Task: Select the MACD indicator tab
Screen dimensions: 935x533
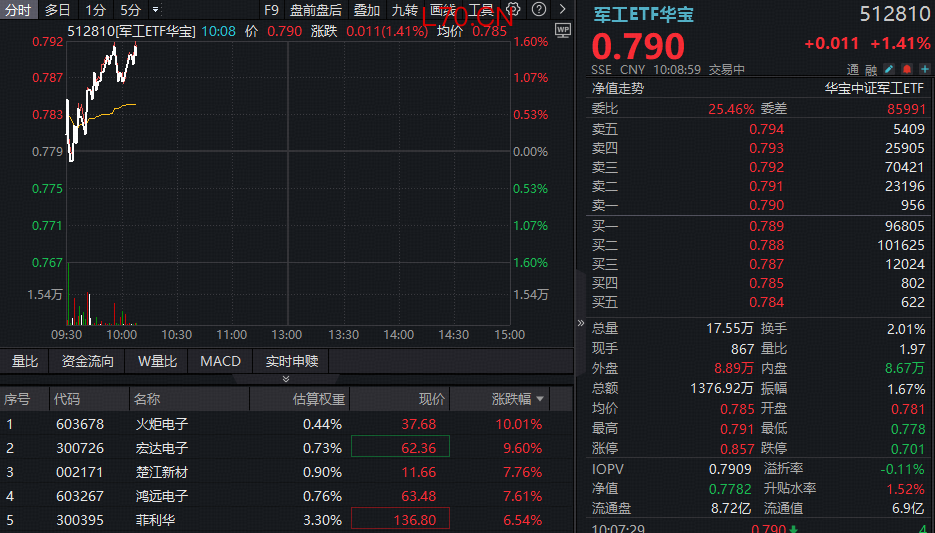Action: pos(220,361)
